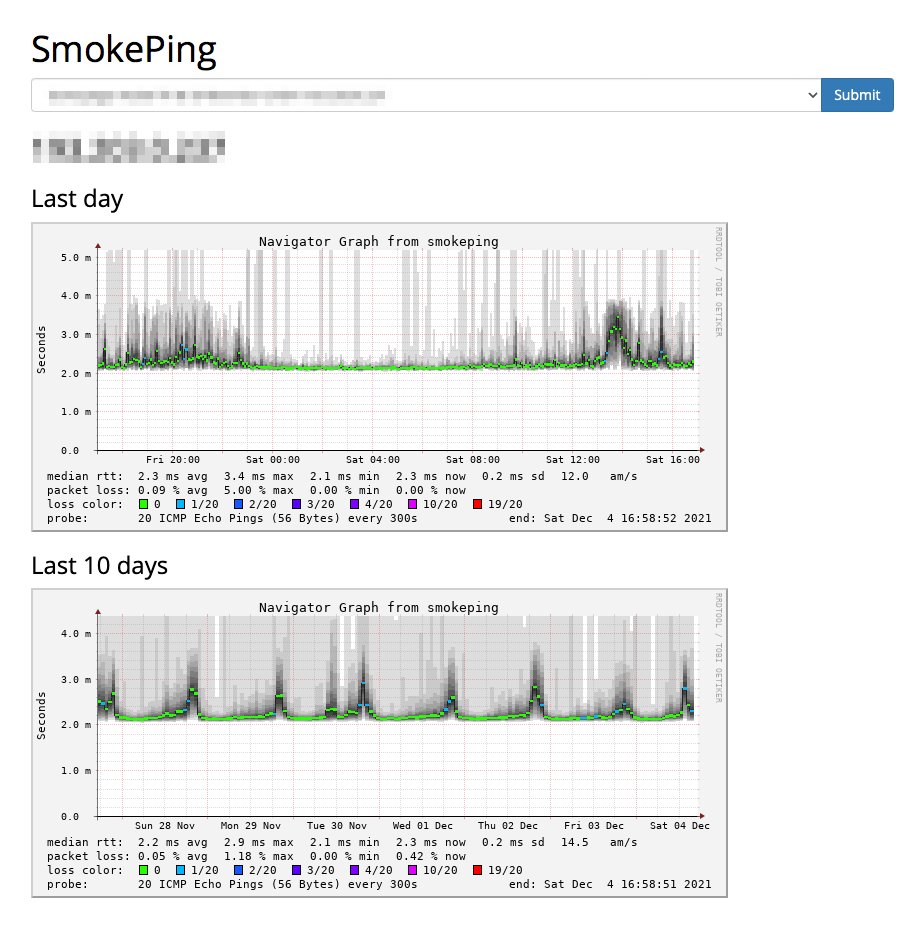
Task: Click the "Sat 04:00" time axis label
Action: 373,460
